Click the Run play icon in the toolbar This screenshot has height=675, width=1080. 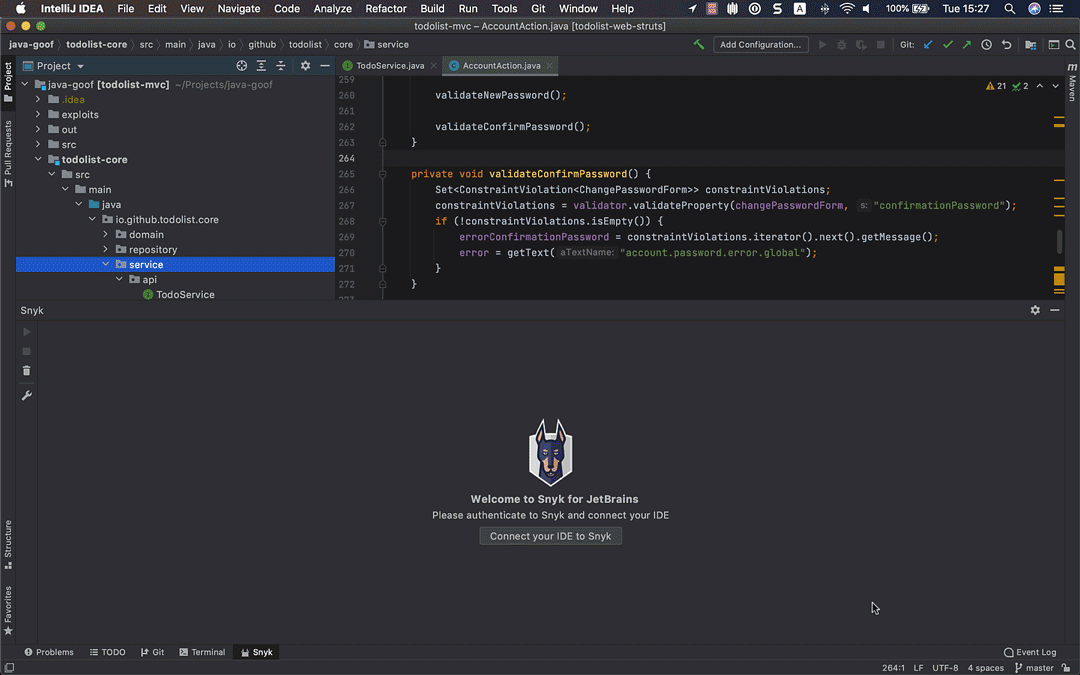822,45
